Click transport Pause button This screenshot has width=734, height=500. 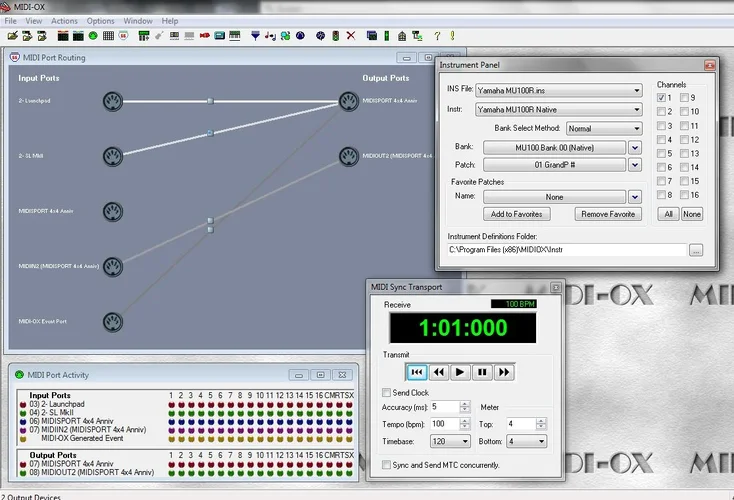482,372
